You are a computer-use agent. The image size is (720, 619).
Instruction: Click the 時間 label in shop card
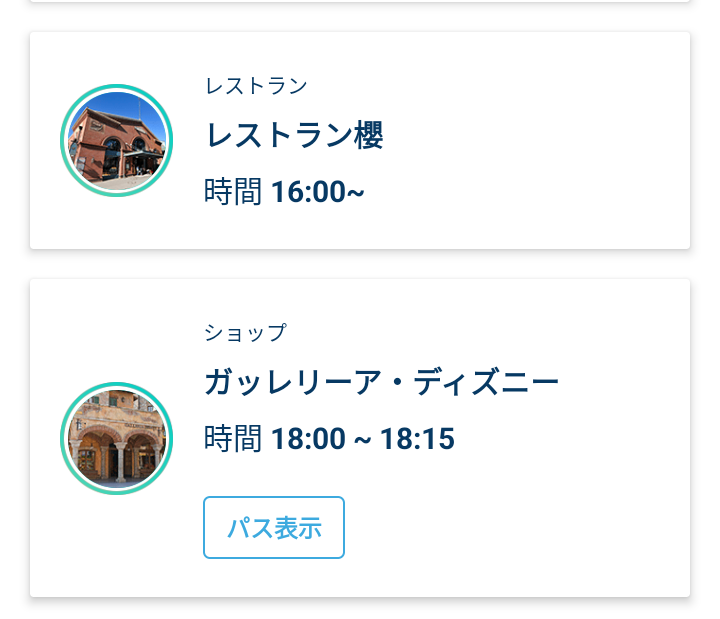[x=233, y=439]
